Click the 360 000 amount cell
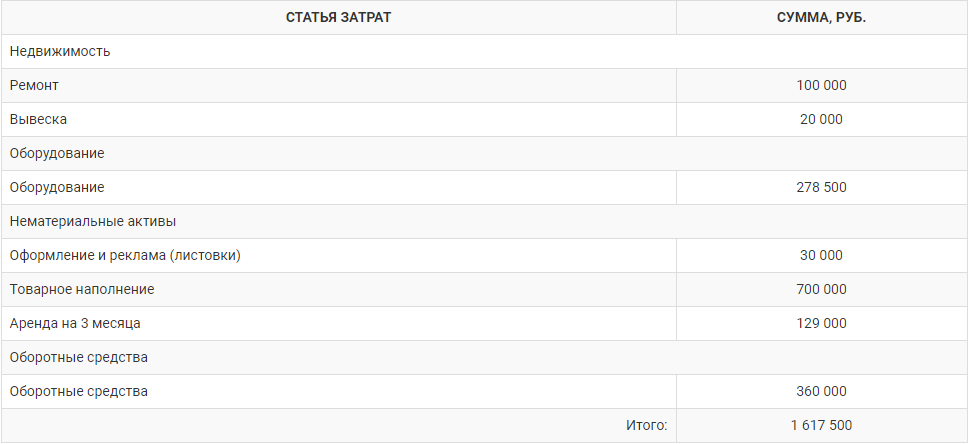 click(x=822, y=391)
